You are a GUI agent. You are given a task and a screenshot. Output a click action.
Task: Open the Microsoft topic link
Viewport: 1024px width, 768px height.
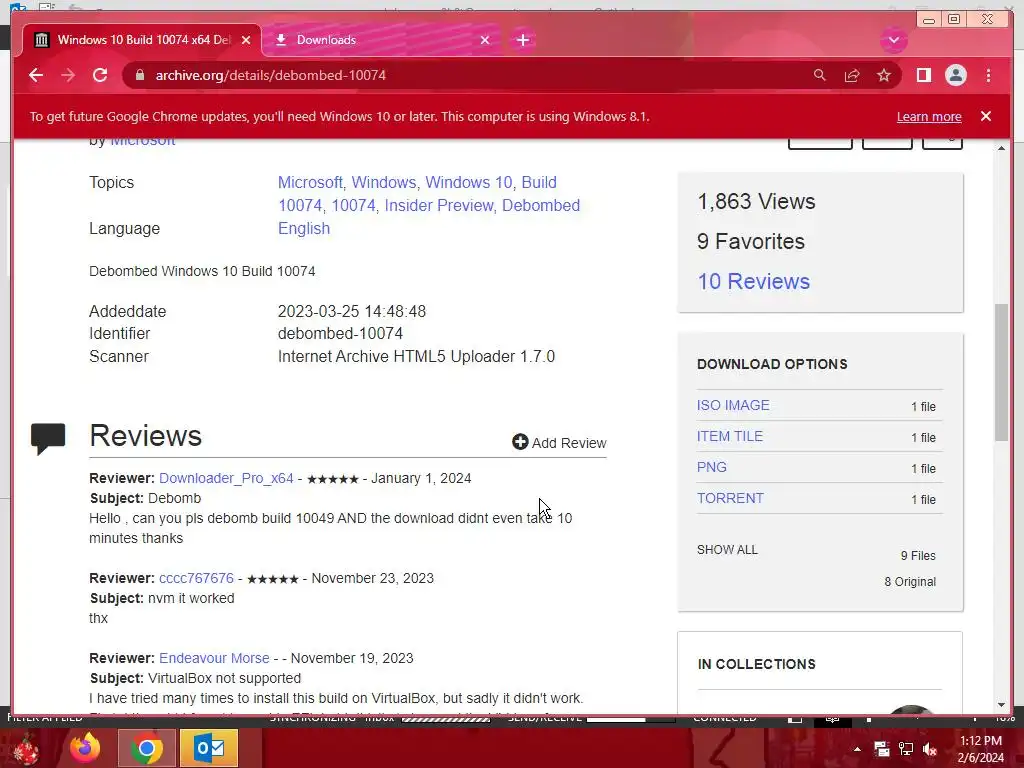point(310,182)
